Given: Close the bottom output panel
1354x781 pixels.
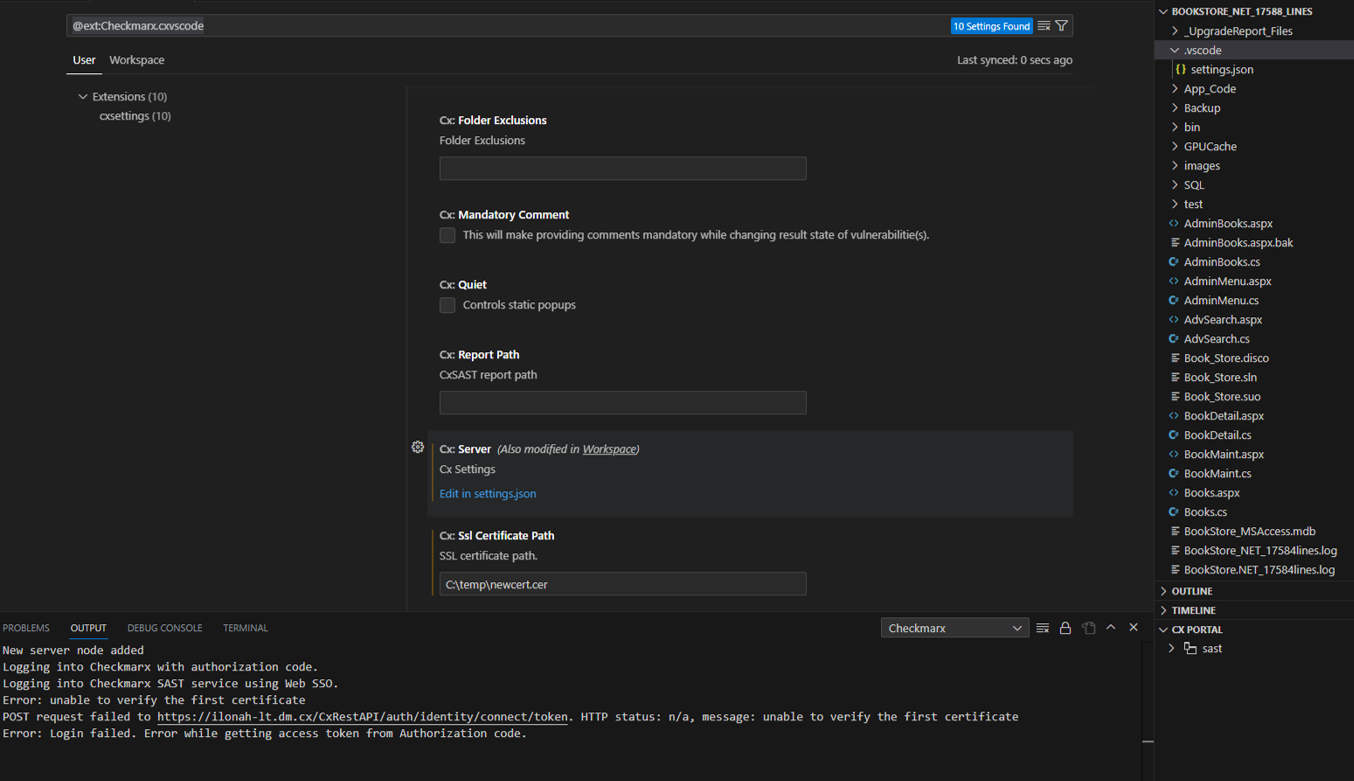Looking at the screenshot, I should click(1133, 628).
